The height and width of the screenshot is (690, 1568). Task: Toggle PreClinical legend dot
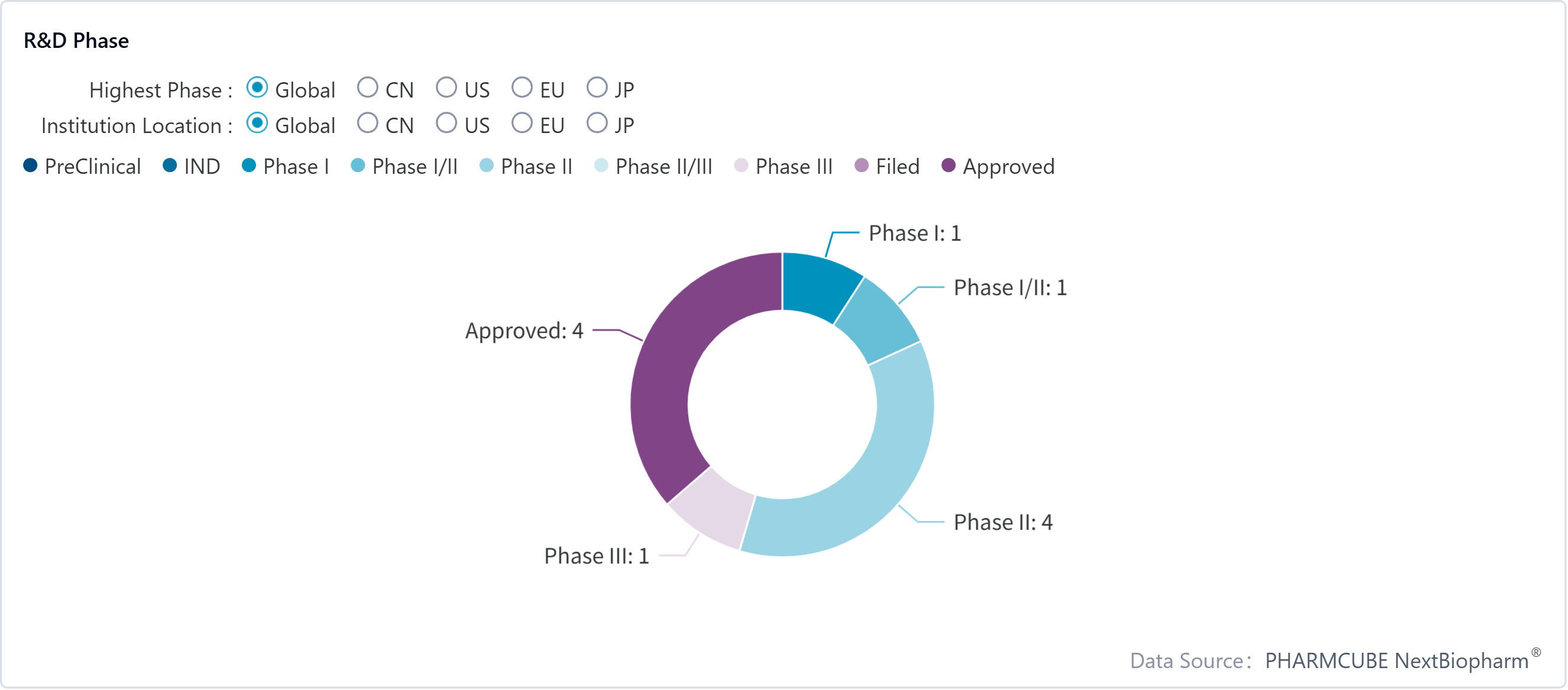click(x=30, y=166)
